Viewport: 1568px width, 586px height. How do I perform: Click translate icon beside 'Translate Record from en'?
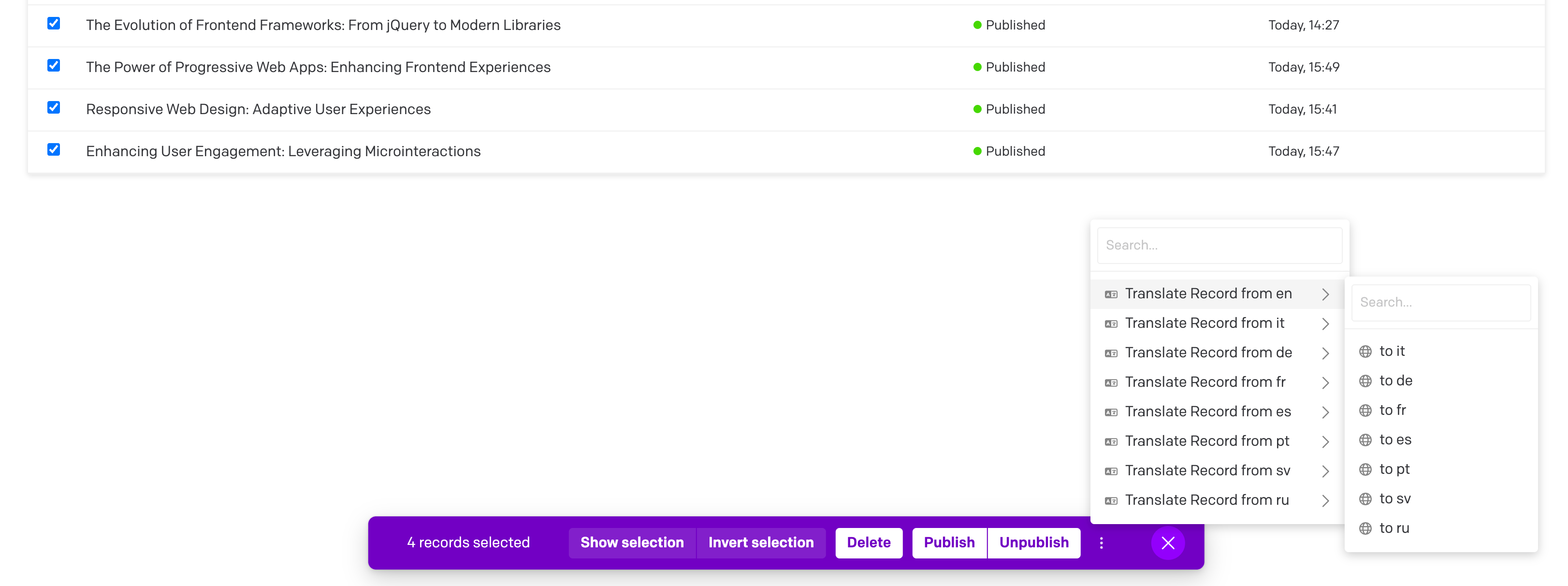coord(1110,294)
